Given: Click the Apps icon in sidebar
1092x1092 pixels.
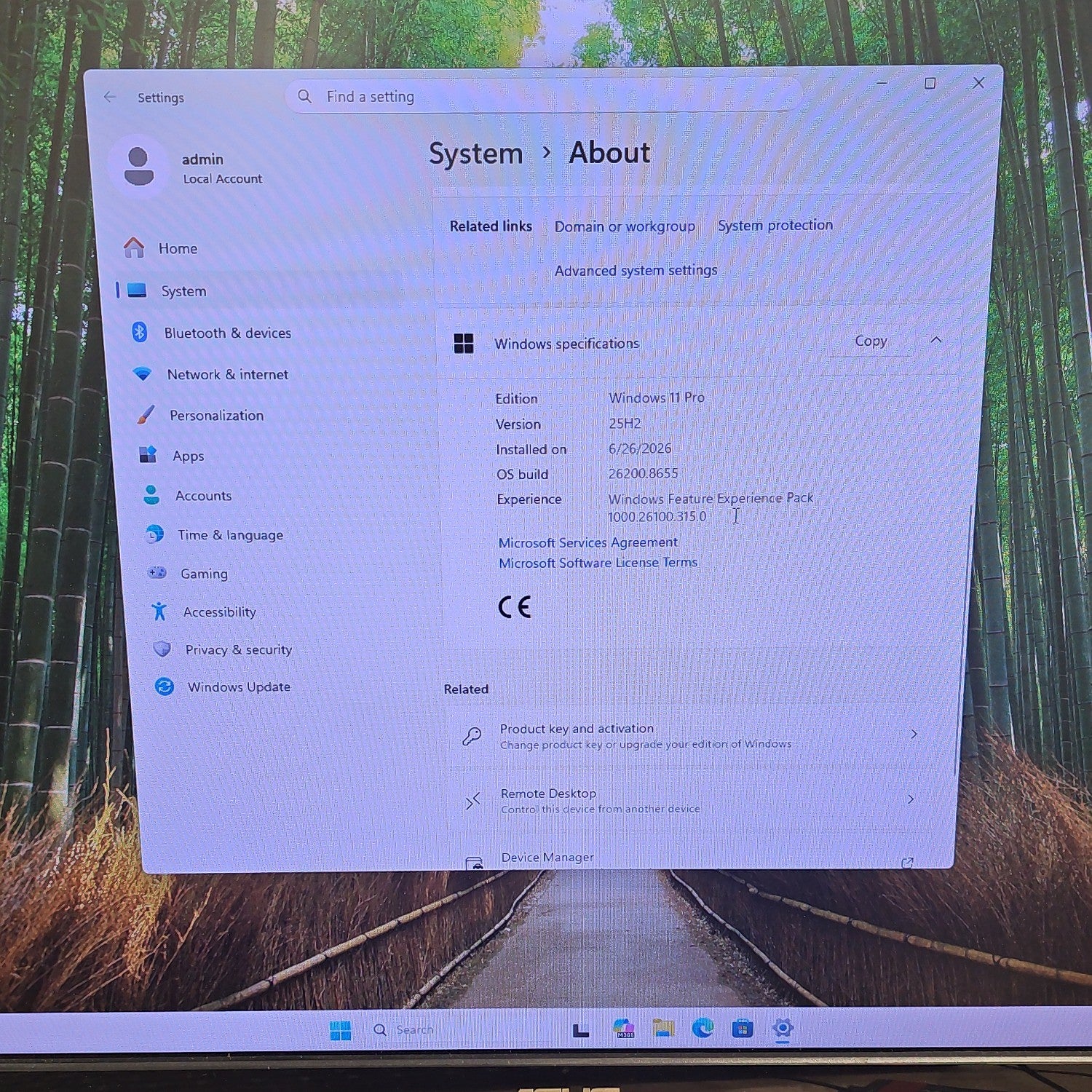Looking at the screenshot, I should pyautogui.click(x=148, y=455).
